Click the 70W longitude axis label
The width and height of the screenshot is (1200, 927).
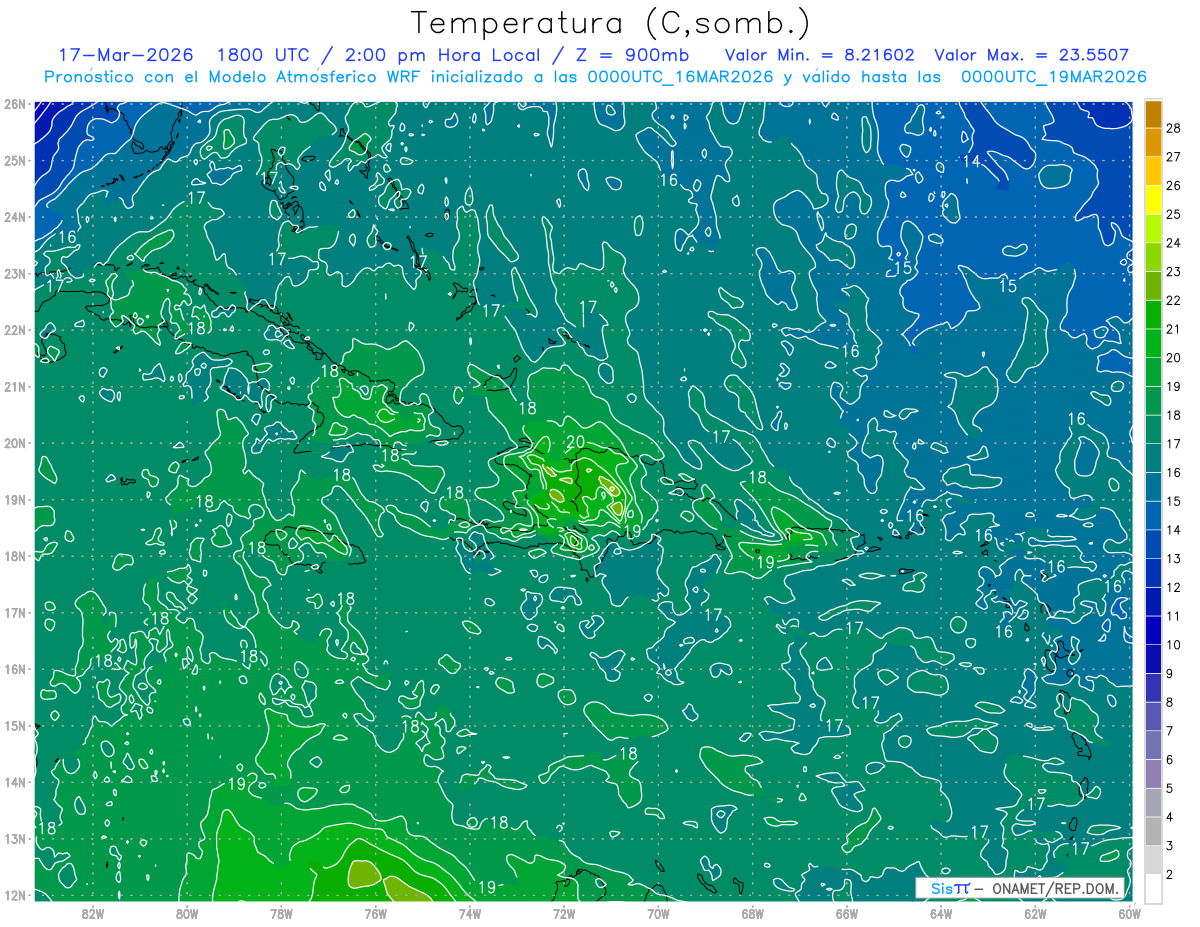coord(657,912)
